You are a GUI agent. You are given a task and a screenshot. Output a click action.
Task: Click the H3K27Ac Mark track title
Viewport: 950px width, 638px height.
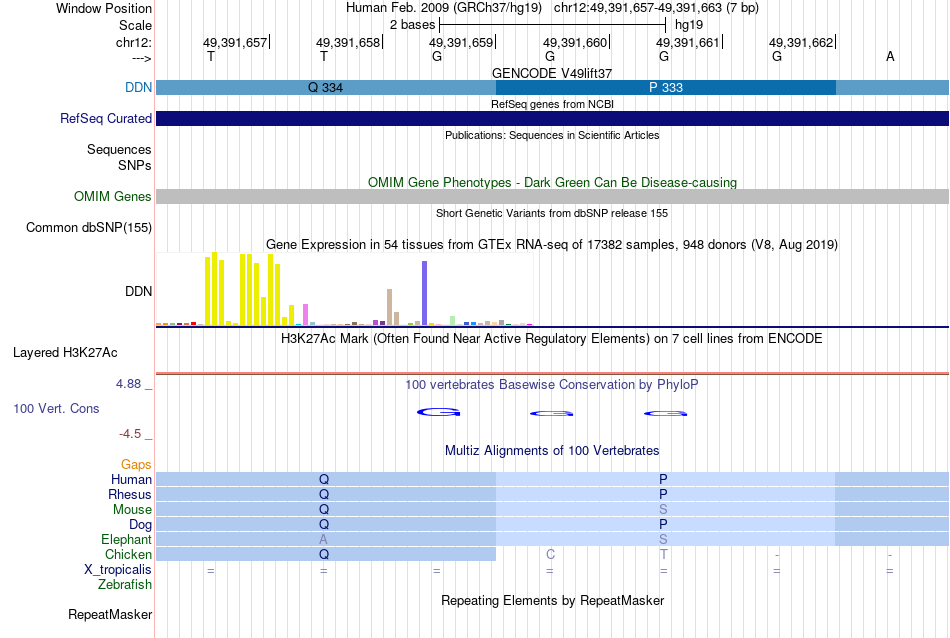point(552,338)
